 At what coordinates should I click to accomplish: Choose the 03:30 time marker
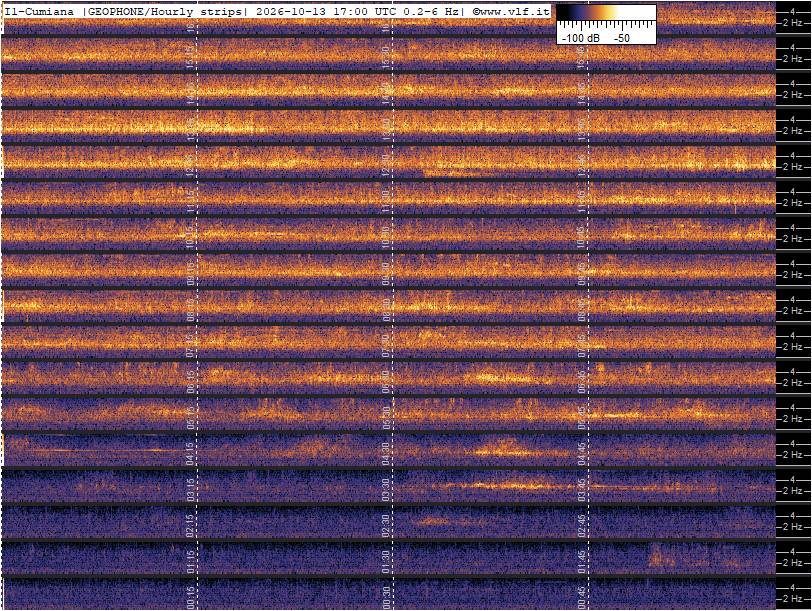pos(386,490)
